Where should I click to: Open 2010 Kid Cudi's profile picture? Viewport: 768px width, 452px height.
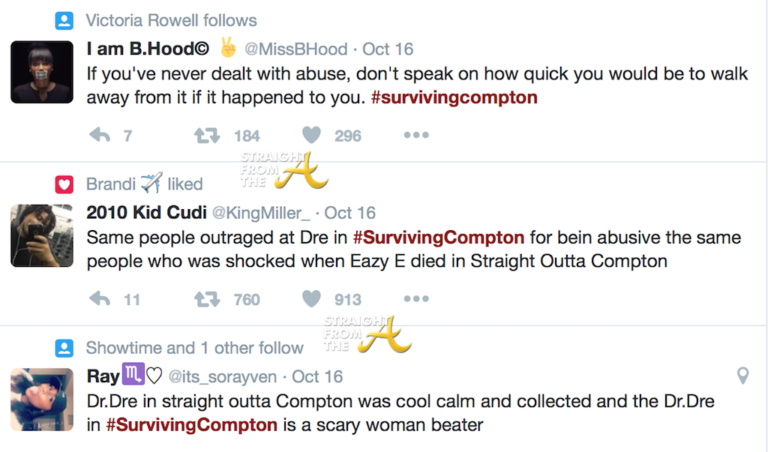(x=42, y=235)
